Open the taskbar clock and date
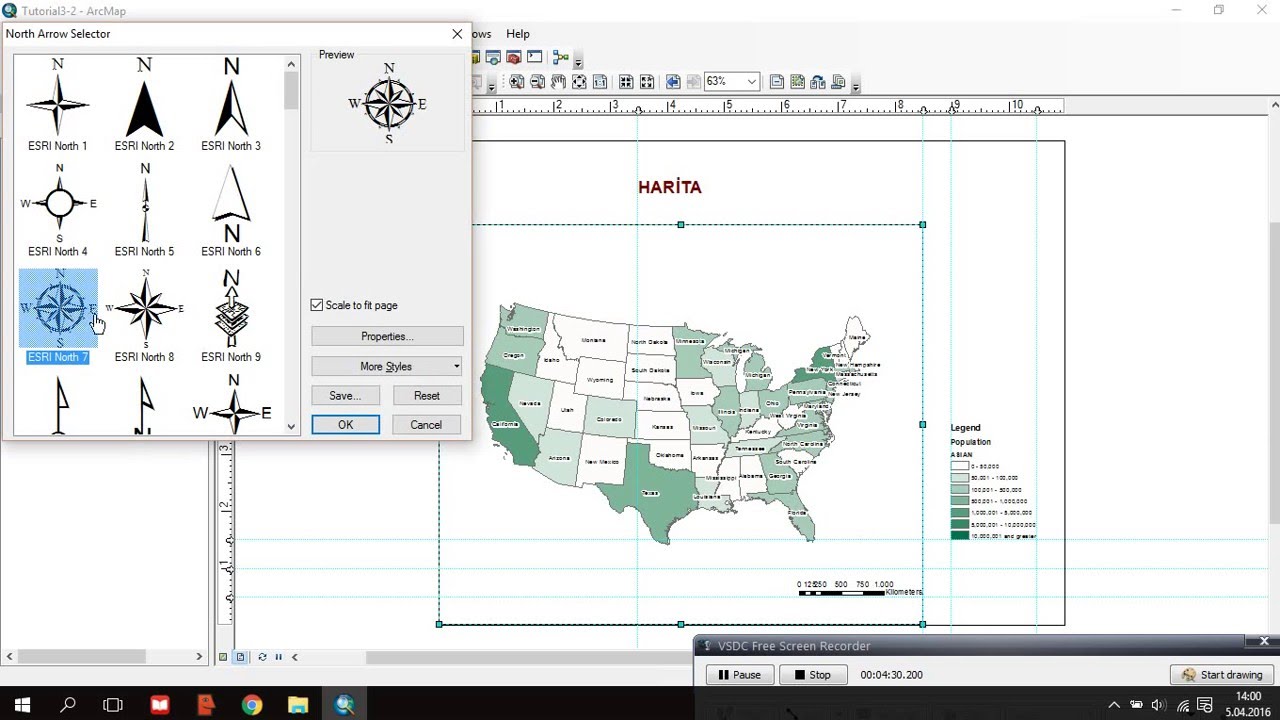The image size is (1280, 720). pos(1248,704)
